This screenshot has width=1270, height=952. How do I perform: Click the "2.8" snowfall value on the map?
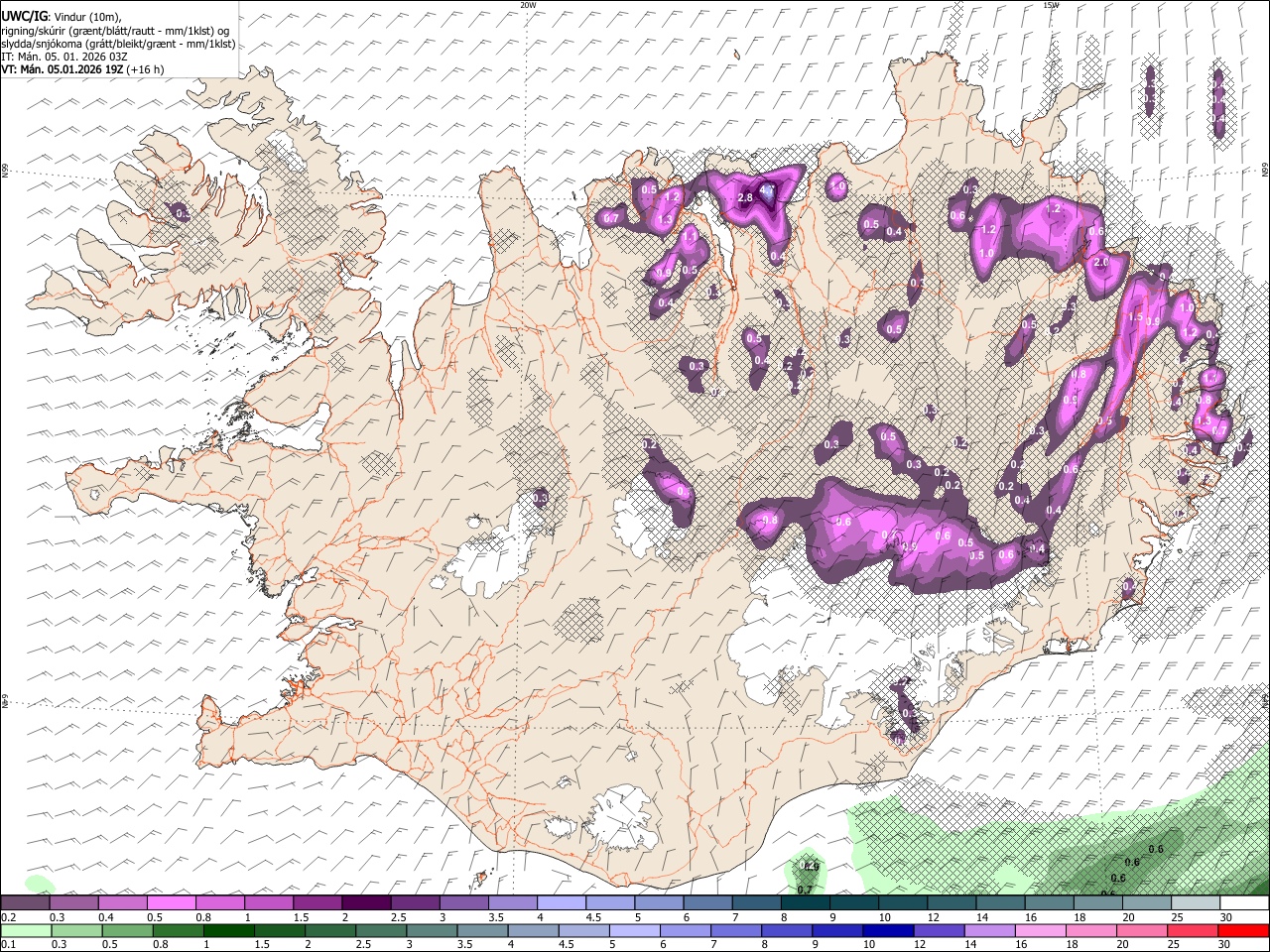(x=746, y=197)
